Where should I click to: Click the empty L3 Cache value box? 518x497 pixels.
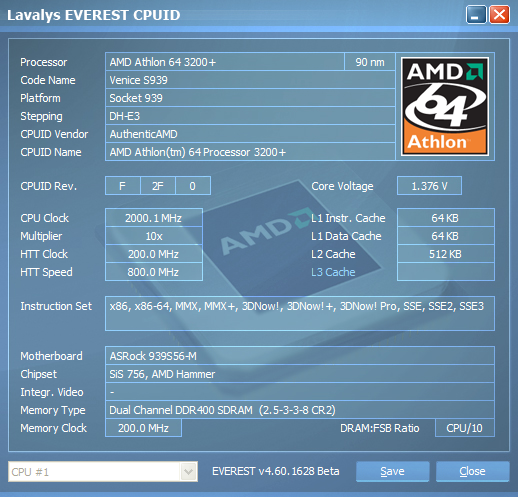[x=446, y=272]
